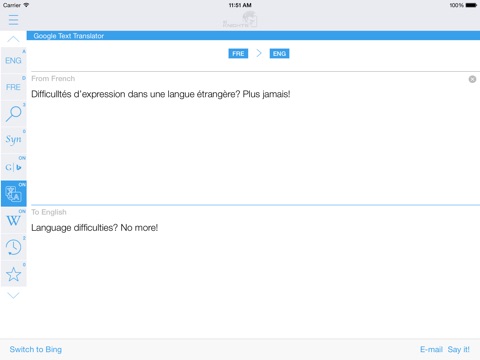The image size is (480, 360).
Task: Choose the FRE source language button
Action: 238,54
